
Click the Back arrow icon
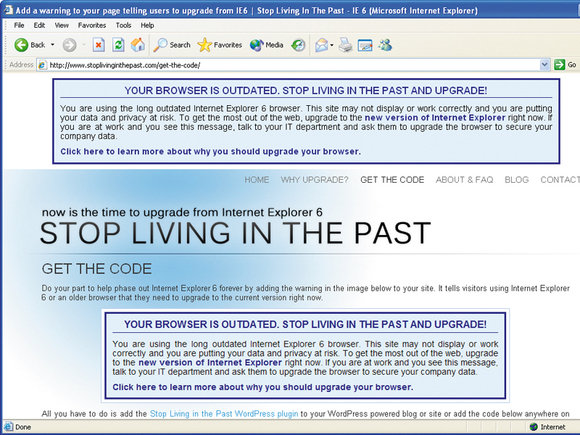click(x=21, y=45)
